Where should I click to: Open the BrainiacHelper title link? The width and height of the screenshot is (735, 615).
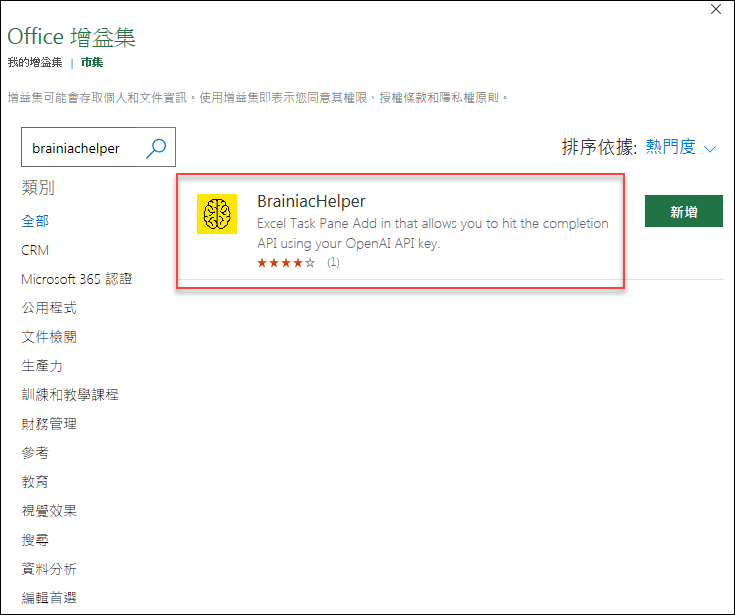(311, 201)
